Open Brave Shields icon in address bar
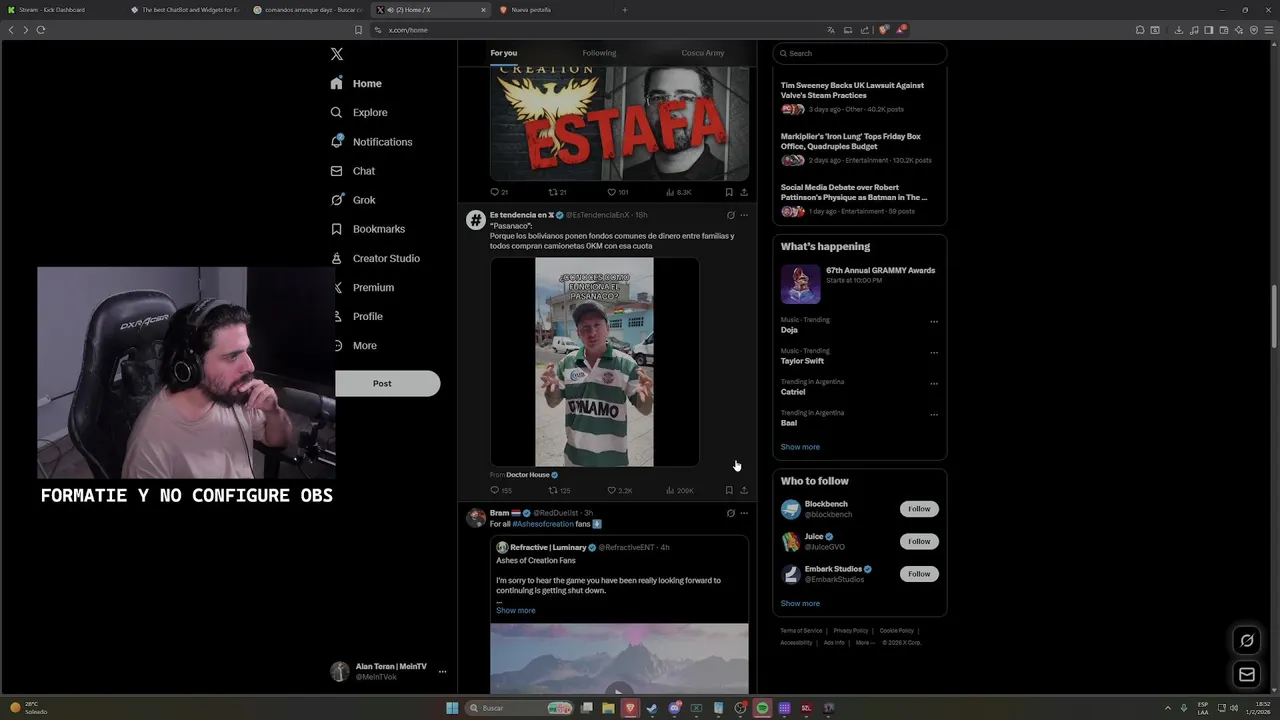 [x=884, y=30]
